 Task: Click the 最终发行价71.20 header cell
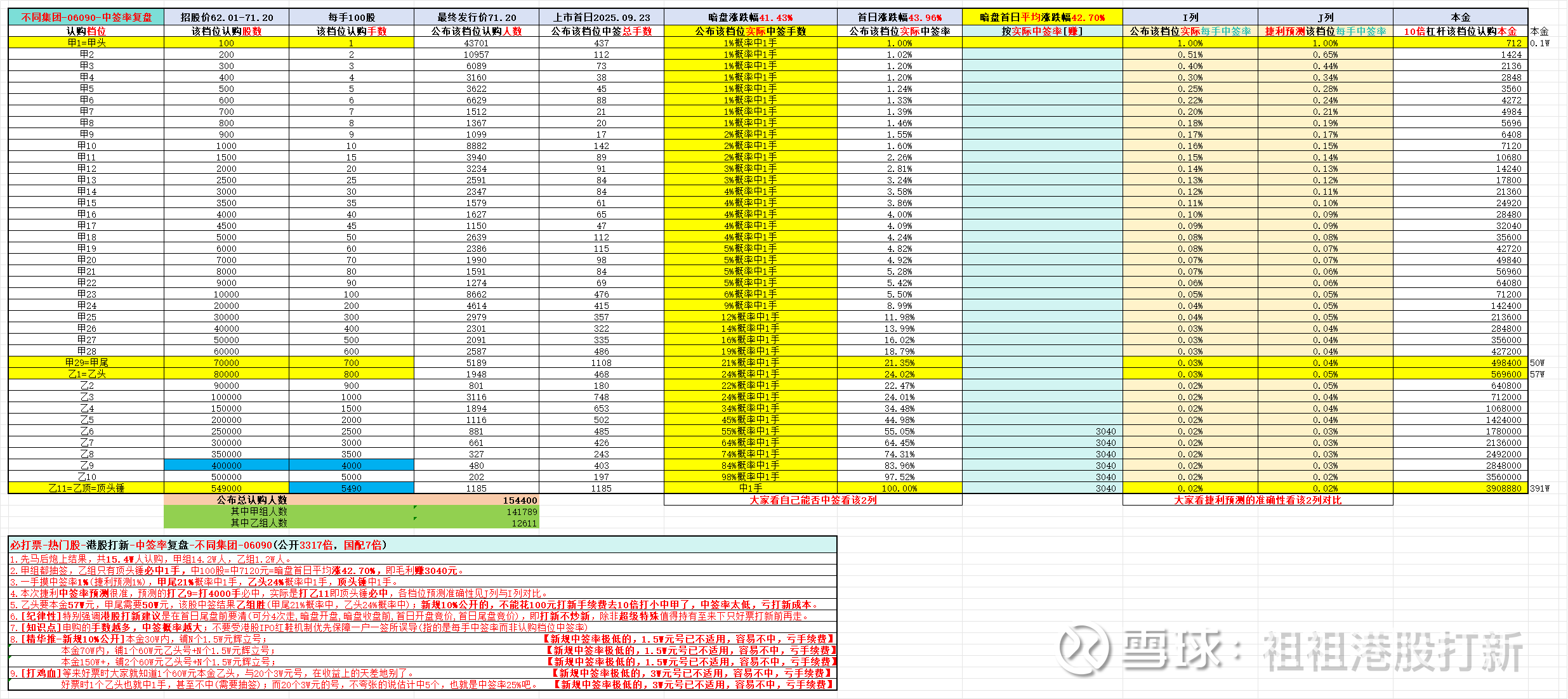(x=477, y=17)
